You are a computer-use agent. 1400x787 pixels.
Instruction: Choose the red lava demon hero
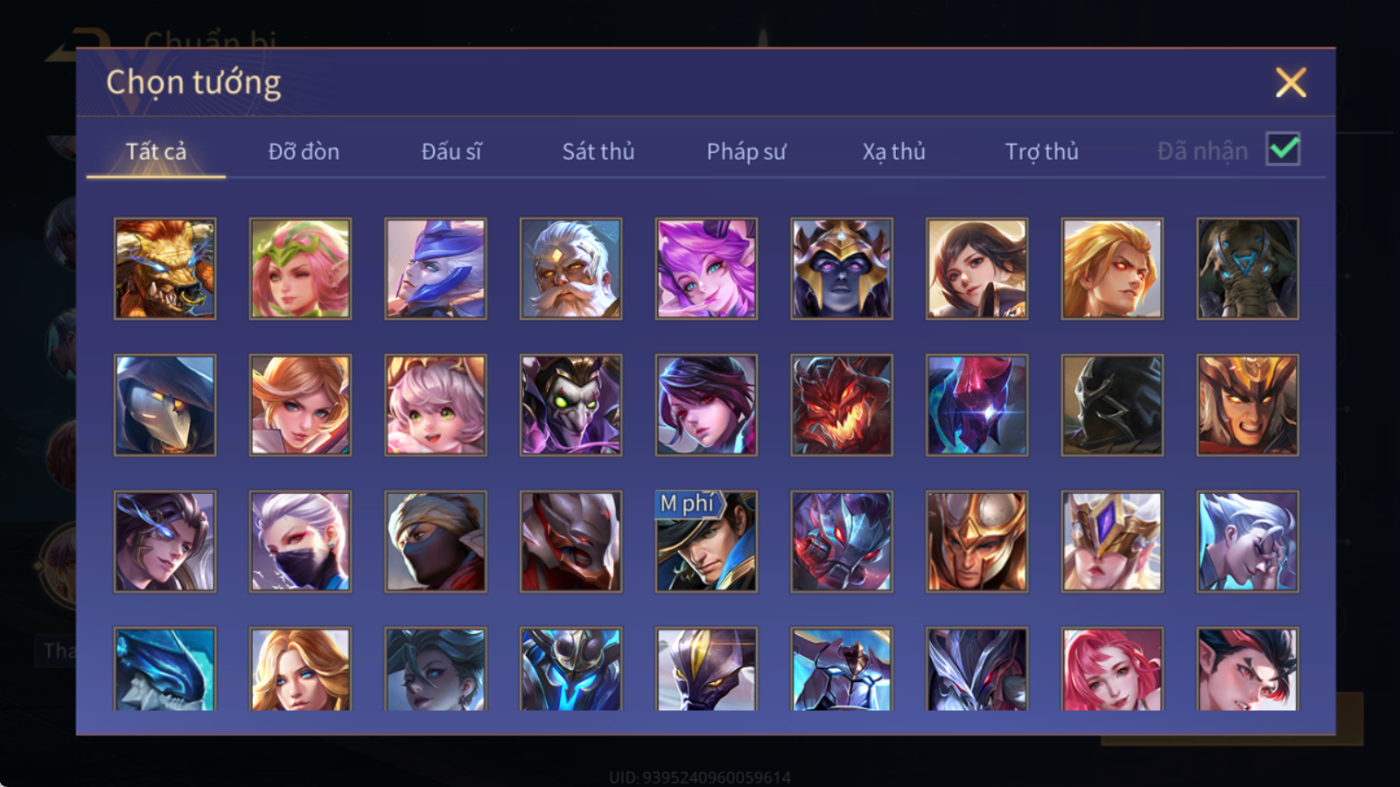[842, 405]
